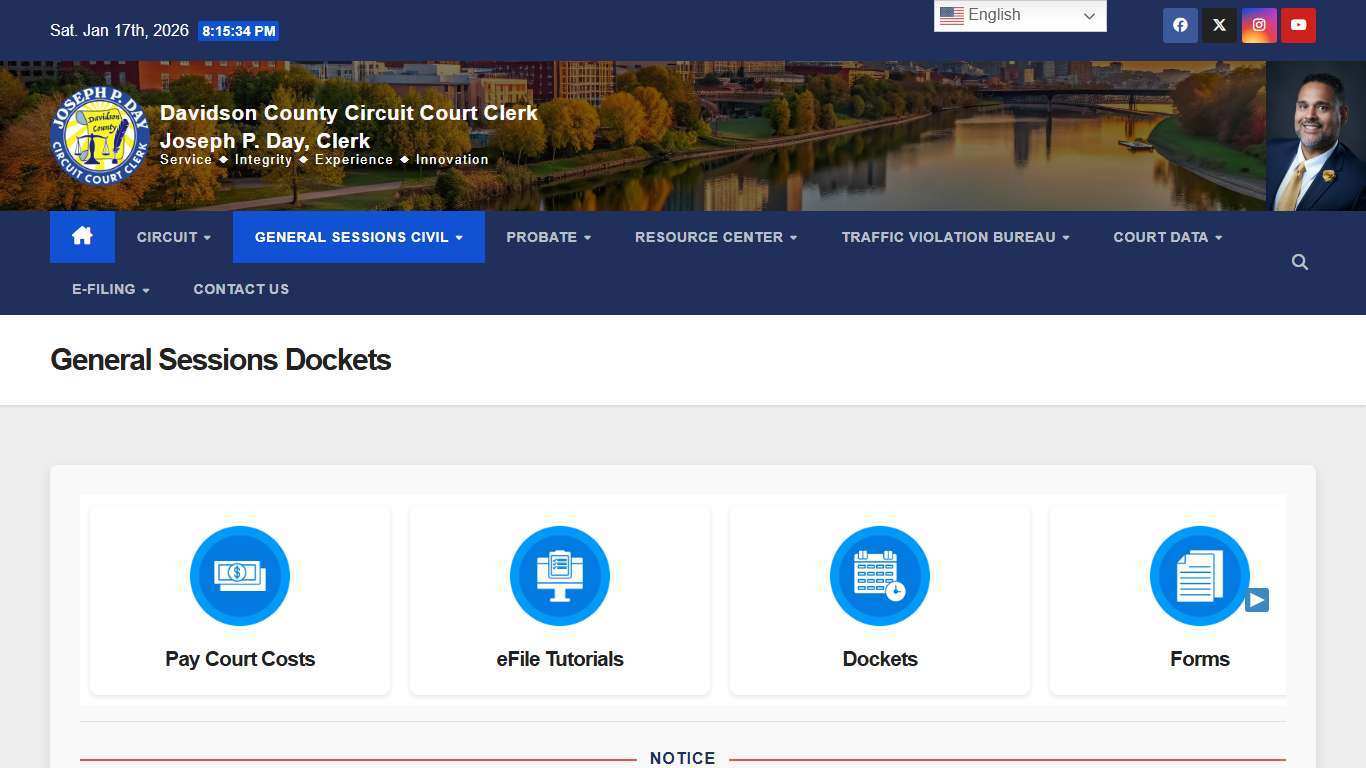Open the X (Twitter) icon

pyautogui.click(x=1219, y=25)
